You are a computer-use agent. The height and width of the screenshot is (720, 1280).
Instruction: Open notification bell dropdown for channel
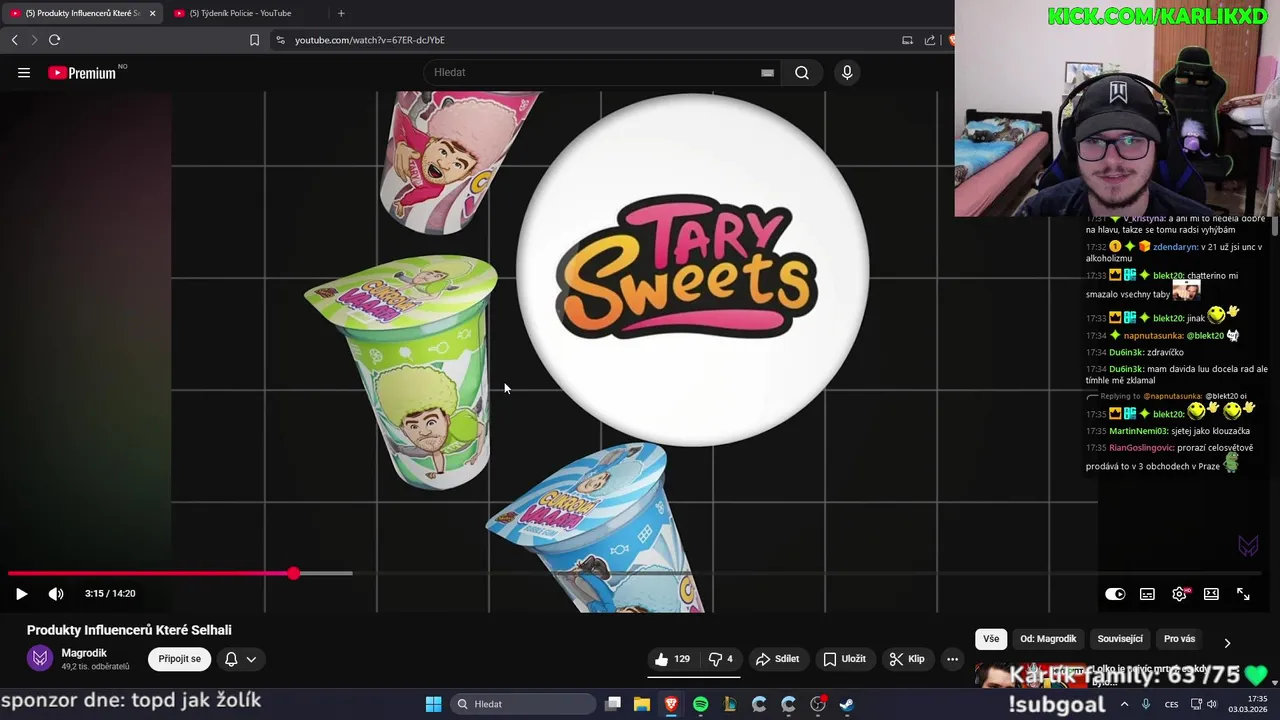(x=240, y=659)
